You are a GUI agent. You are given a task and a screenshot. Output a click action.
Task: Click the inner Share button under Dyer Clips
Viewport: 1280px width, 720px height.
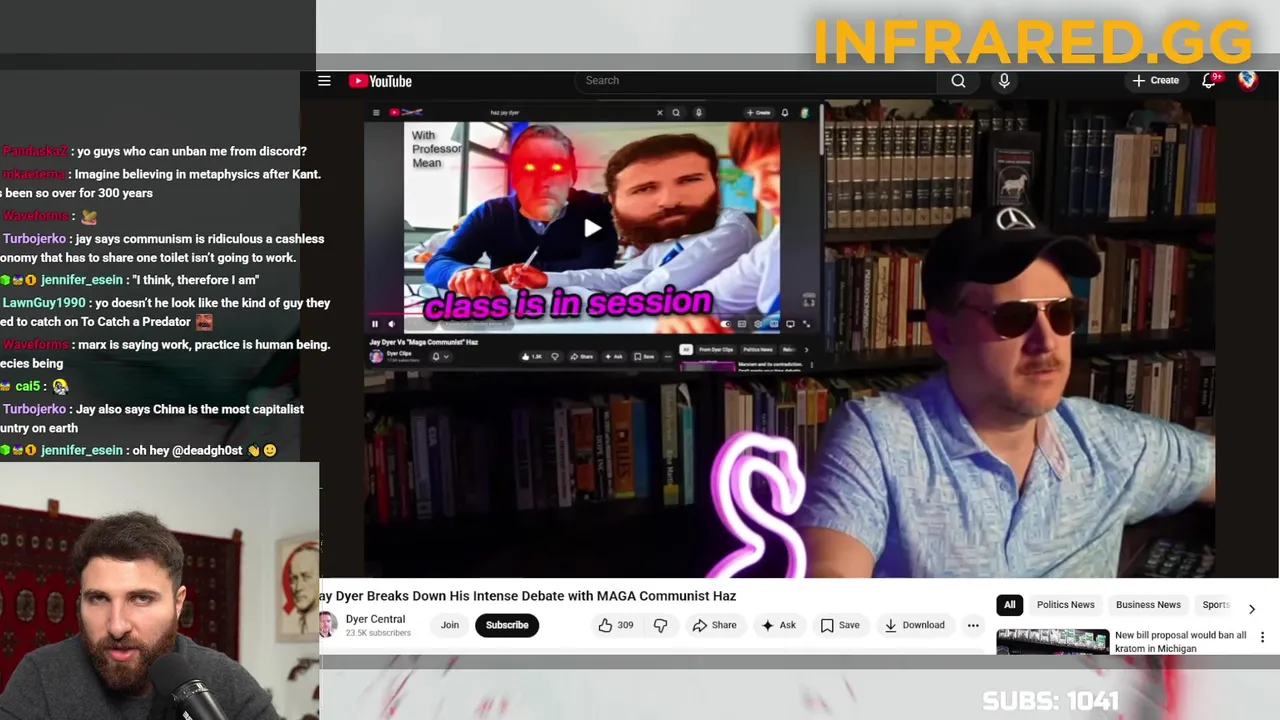582,356
